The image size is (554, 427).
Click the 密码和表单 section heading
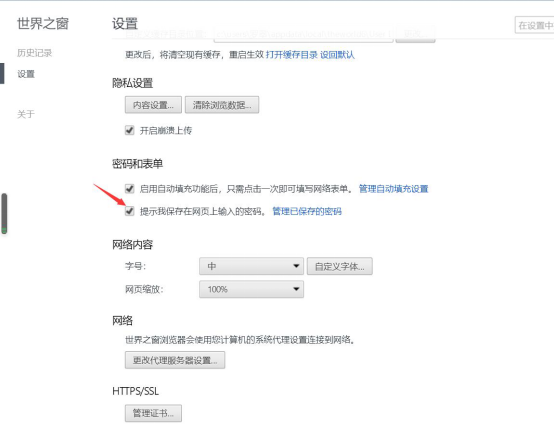pos(137,164)
